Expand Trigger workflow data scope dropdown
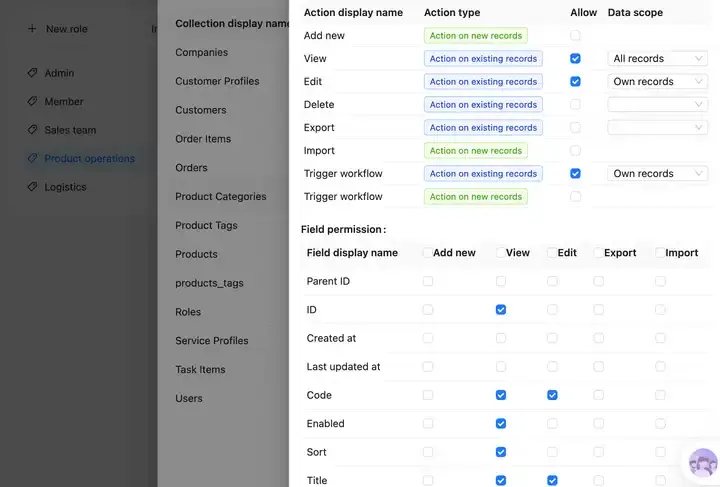This screenshot has height=487, width=720. 657,174
